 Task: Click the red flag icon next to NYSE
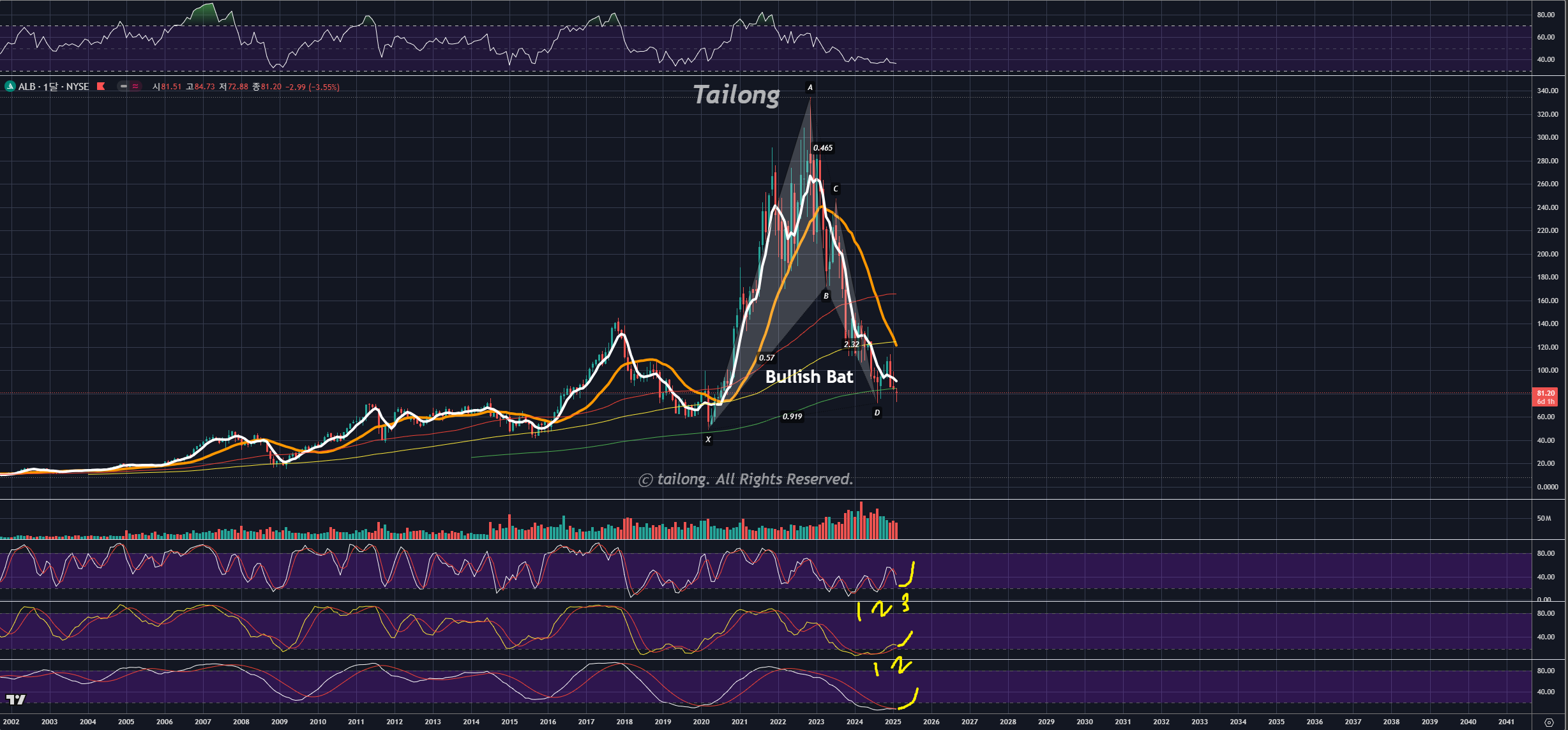pos(101,86)
